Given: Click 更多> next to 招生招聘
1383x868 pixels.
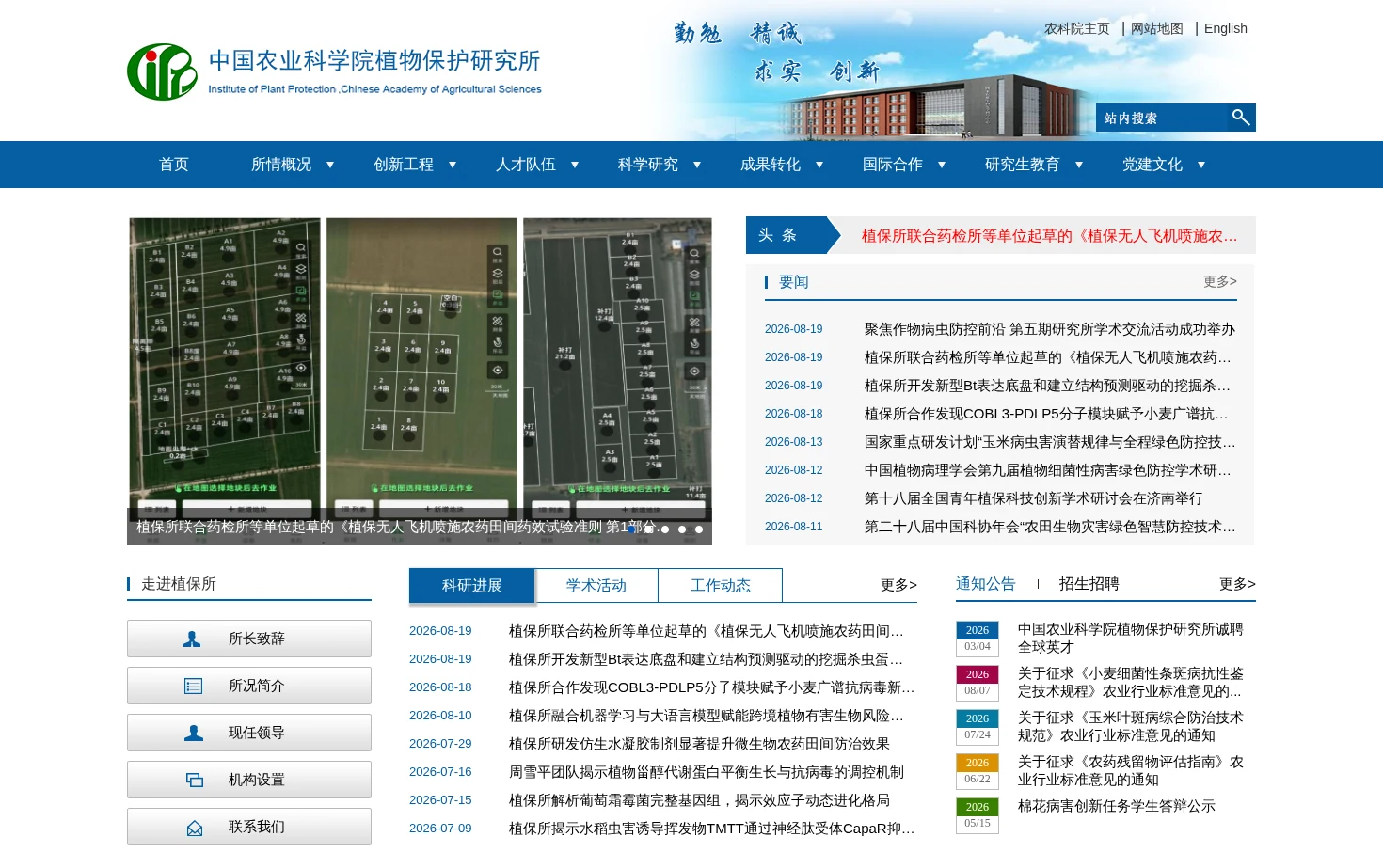Looking at the screenshot, I should 1237,584.
